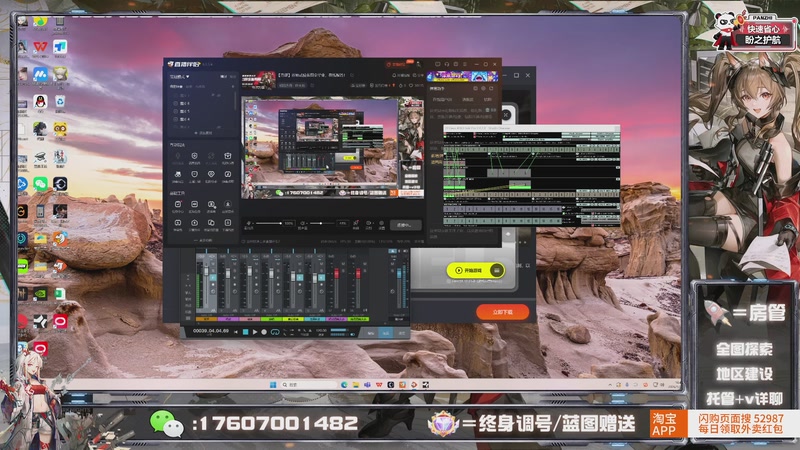
Task: Click the heart-diamond tool icon in streaming app
Action: (x=211, y=174)
